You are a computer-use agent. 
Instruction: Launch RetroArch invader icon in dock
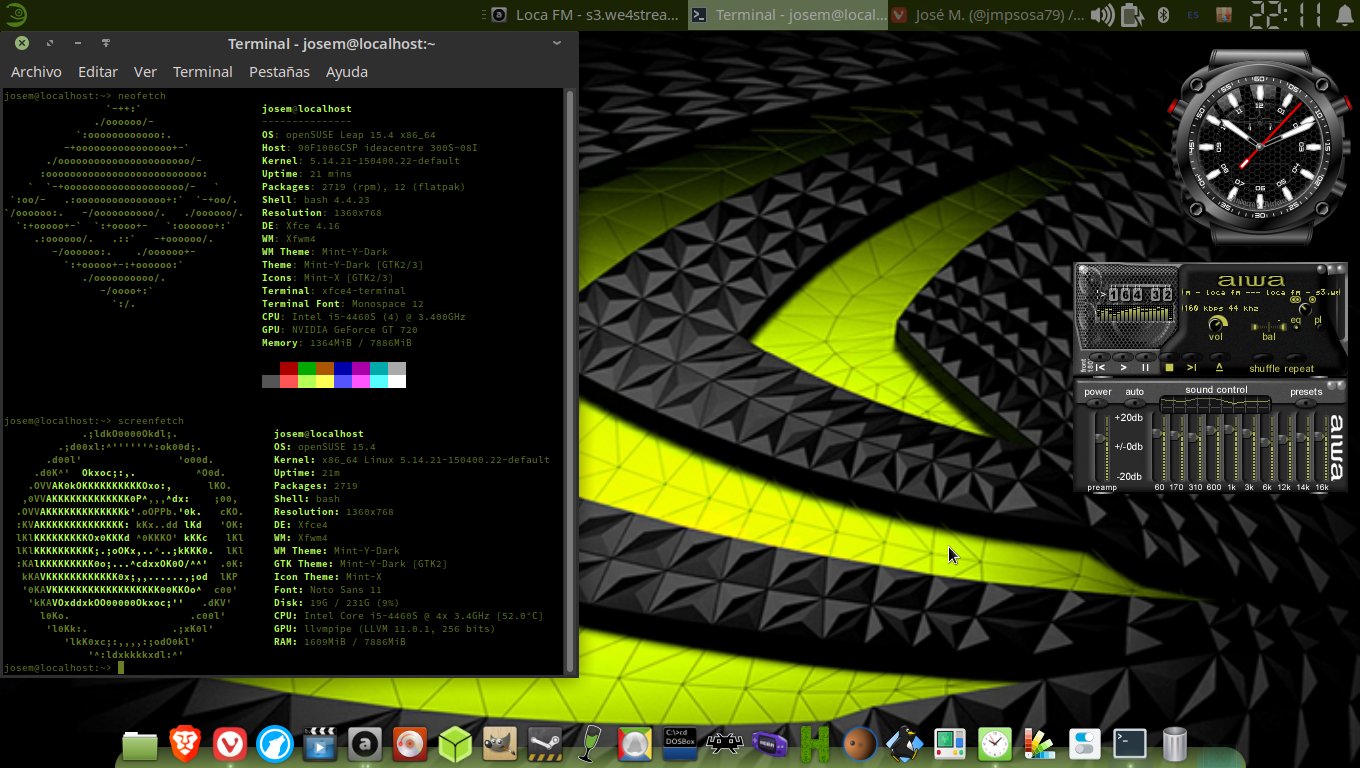click(x=725, y=744)
